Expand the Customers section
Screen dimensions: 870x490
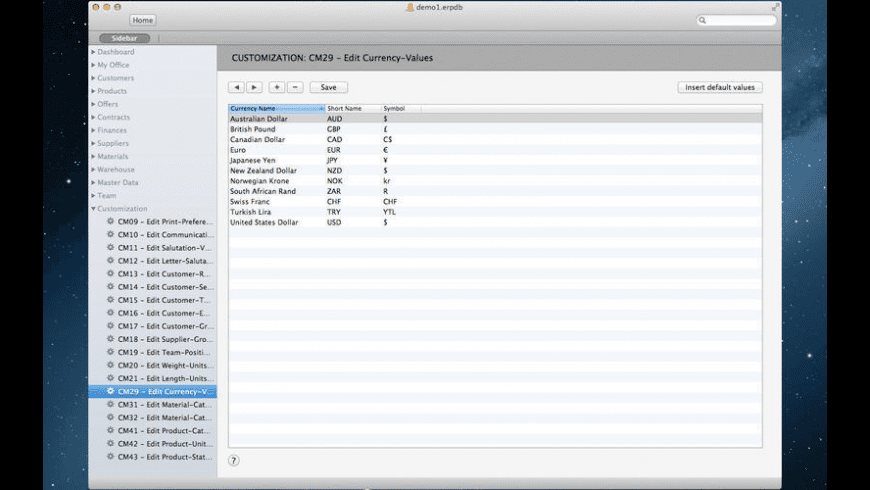coord(93,78)
